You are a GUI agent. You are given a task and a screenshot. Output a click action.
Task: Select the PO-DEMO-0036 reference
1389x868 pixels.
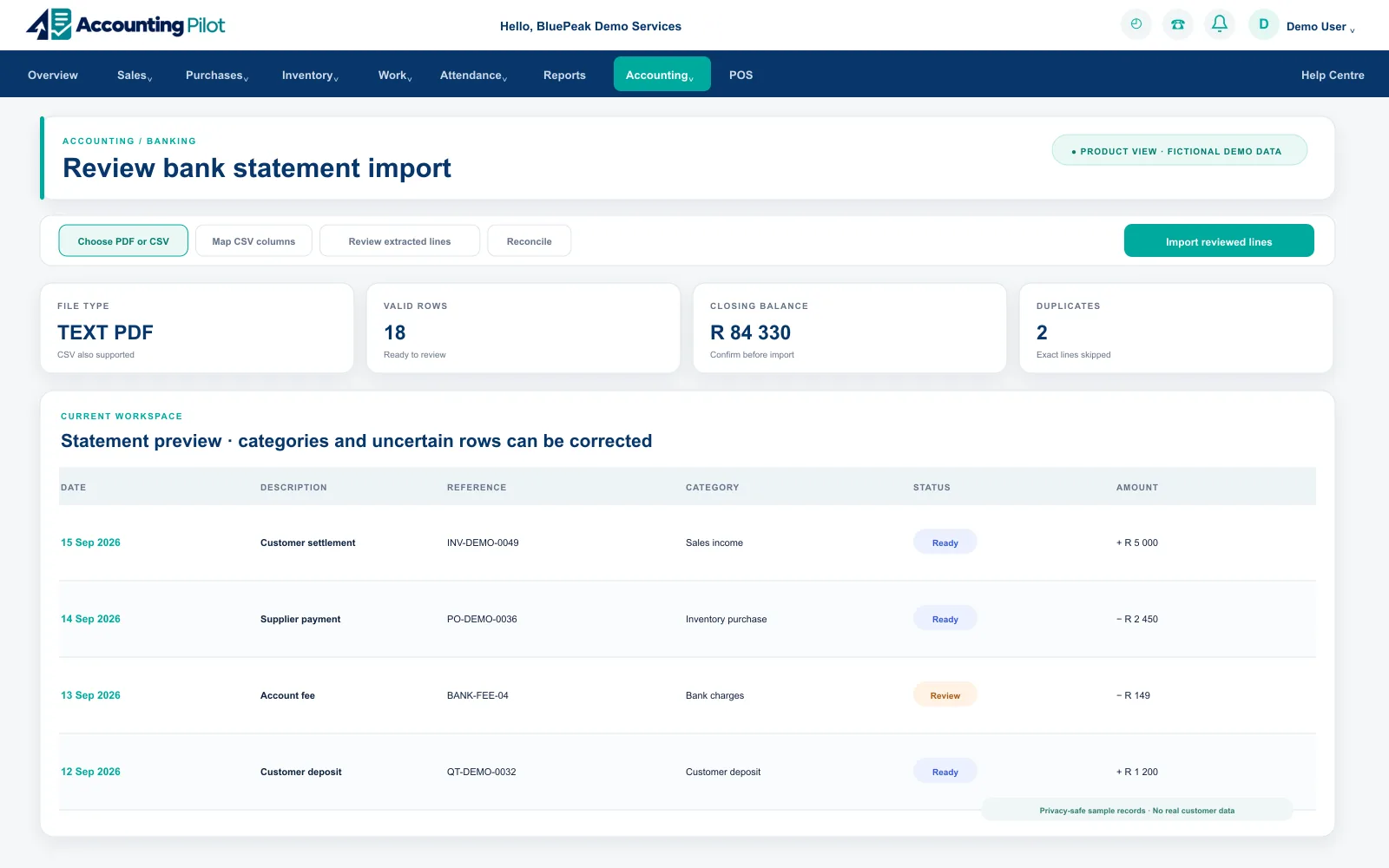click(482, 619)
